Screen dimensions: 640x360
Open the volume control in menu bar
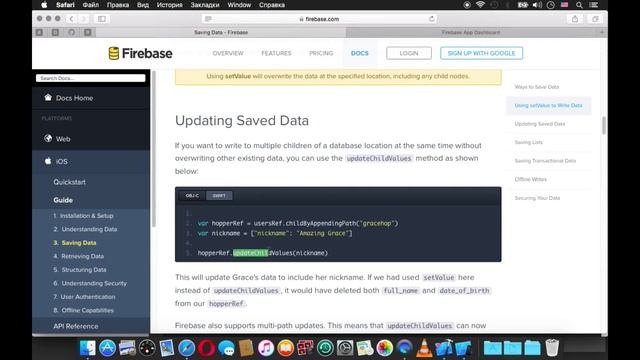pos(537,5)
